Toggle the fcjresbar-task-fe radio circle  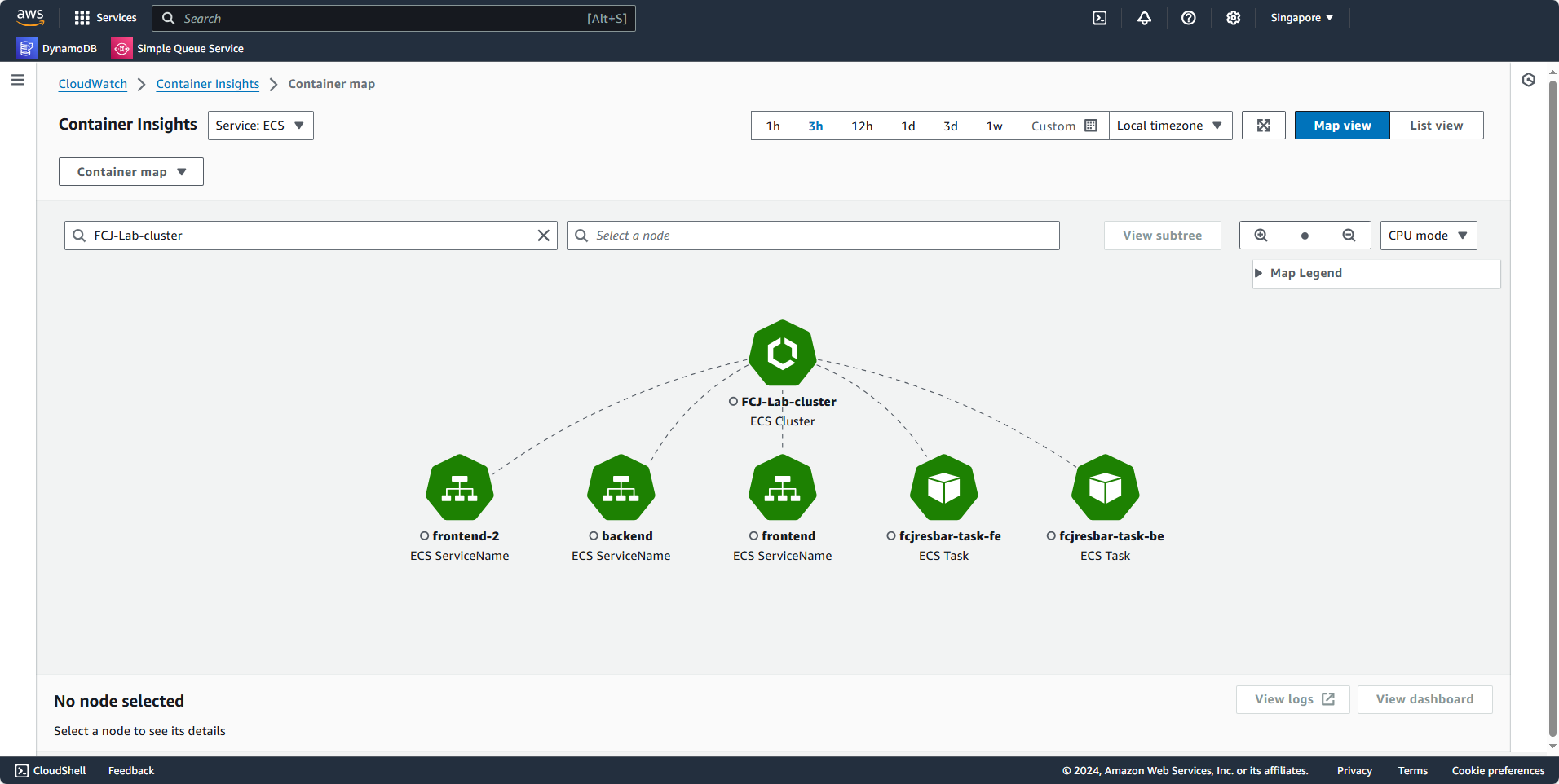[891, 536]
